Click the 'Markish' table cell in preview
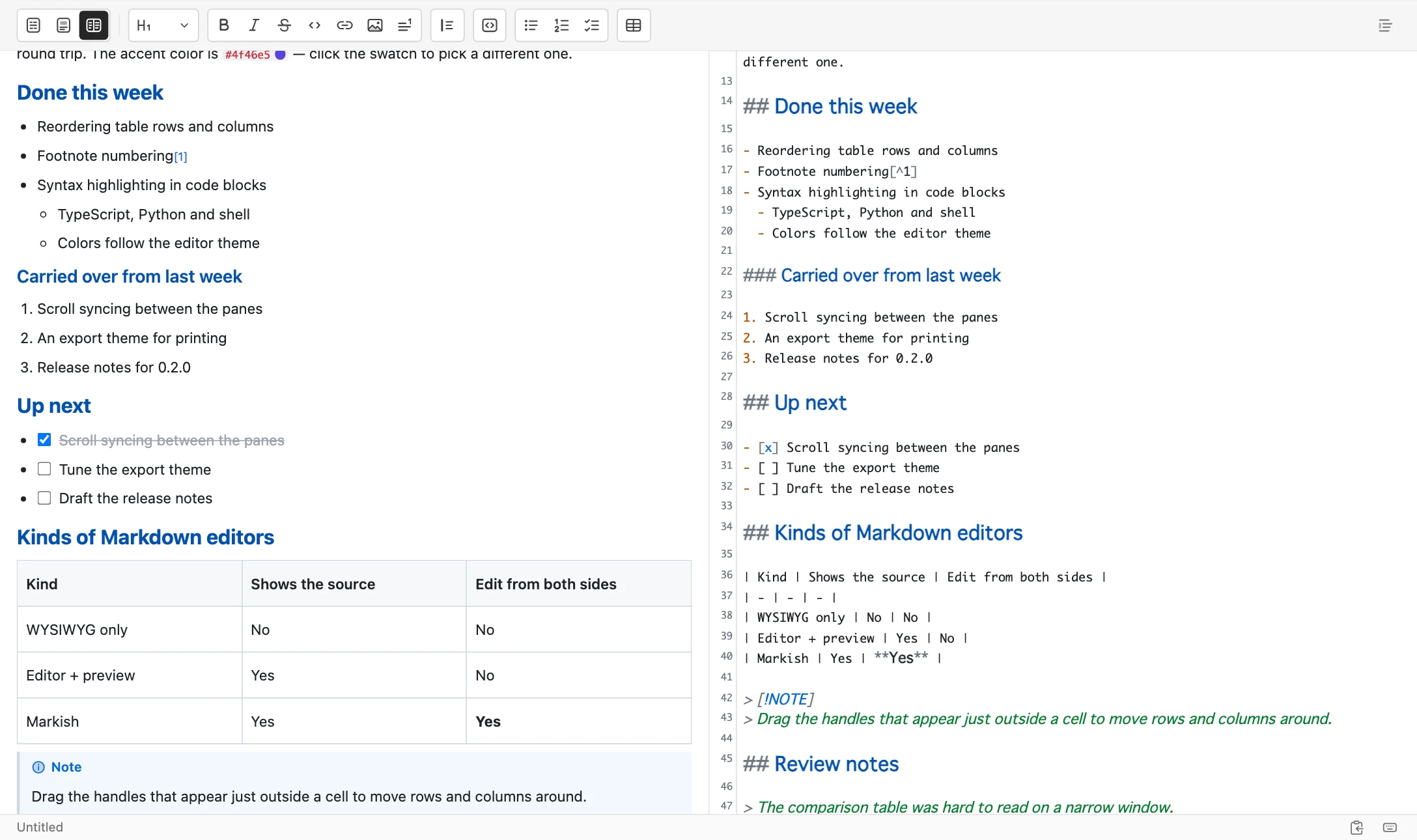The image size is (1417, 840). [x=130, y=721]
